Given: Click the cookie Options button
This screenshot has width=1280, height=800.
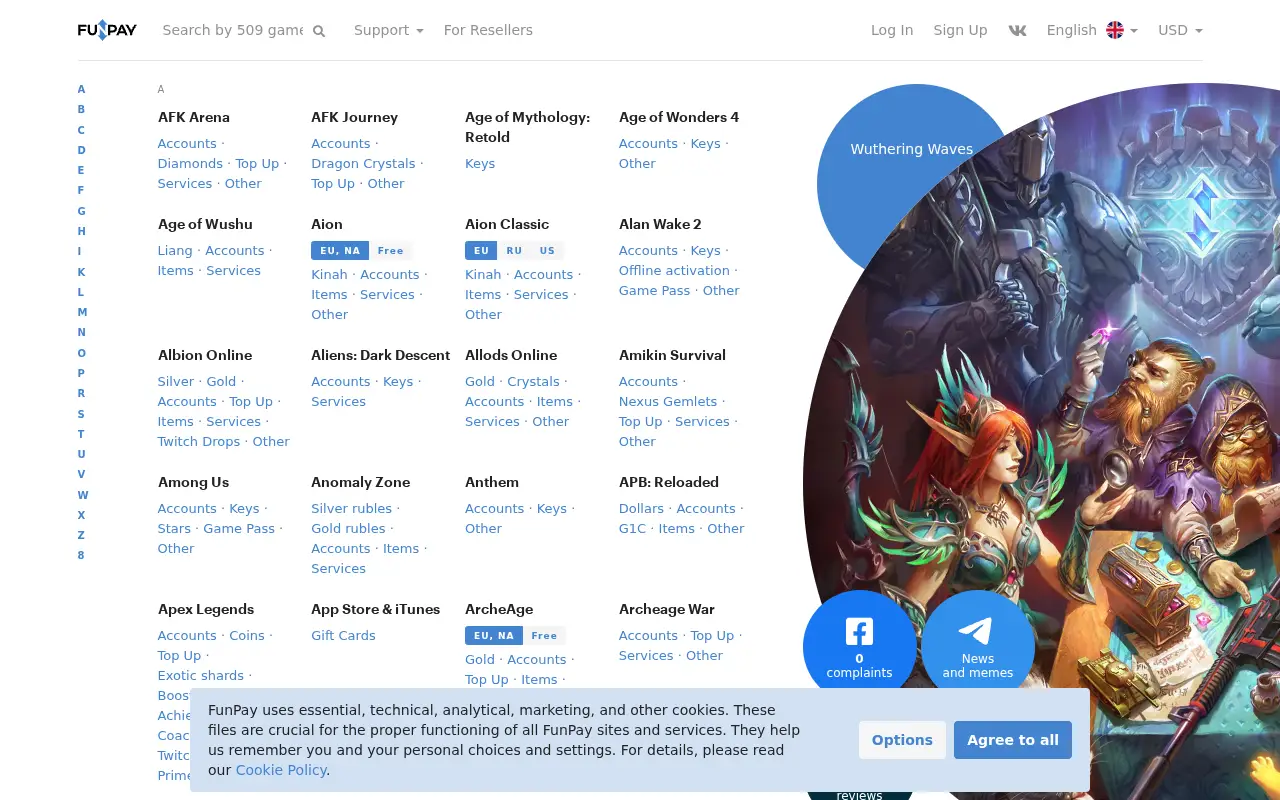Looking at the screenshot, I should point(902,740).
